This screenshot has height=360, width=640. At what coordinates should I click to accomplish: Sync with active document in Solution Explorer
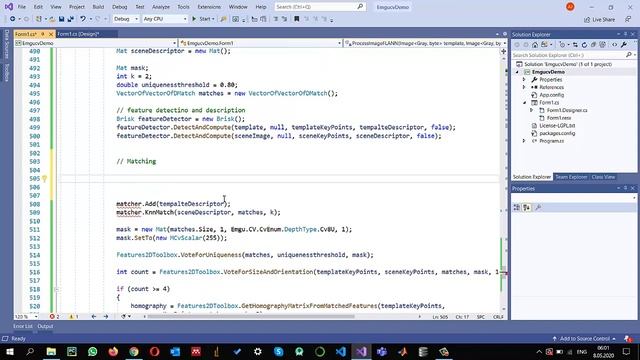point(575,45)
